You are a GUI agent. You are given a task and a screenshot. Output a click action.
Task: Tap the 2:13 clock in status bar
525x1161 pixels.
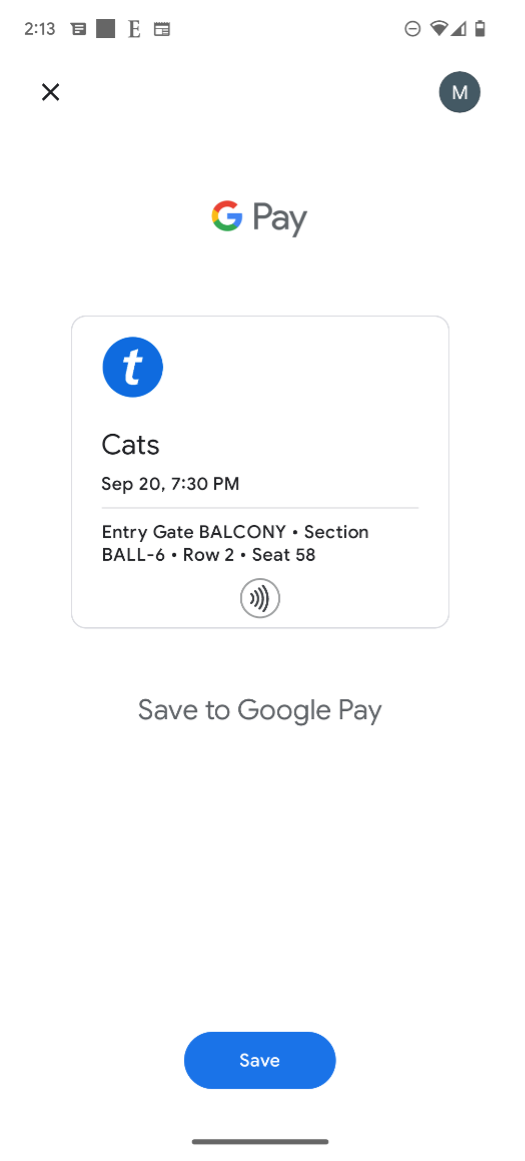(39, 29)
